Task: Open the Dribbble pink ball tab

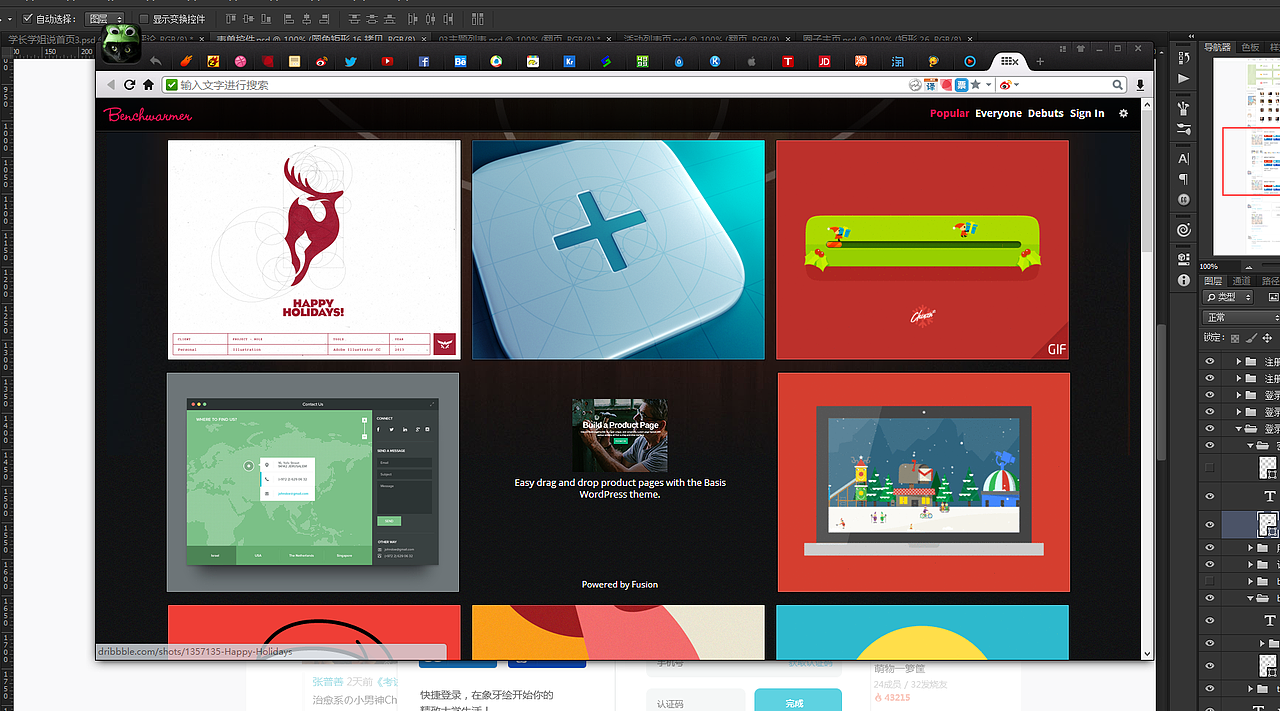Action: pyautogui.click(x=240, y=61)
